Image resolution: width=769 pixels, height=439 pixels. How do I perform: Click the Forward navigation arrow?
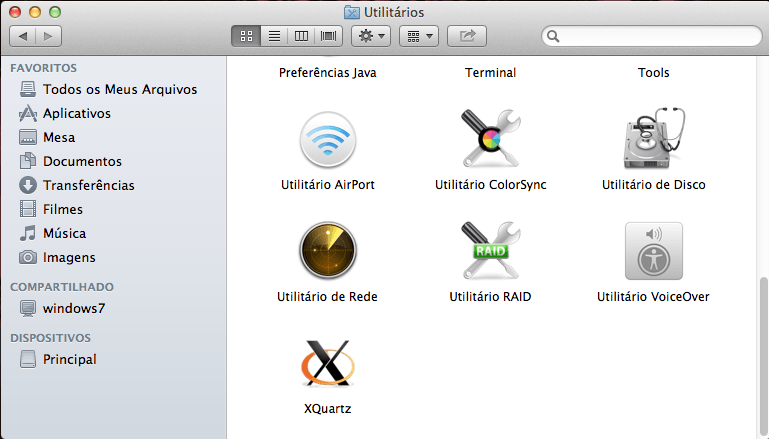[48, 36]
